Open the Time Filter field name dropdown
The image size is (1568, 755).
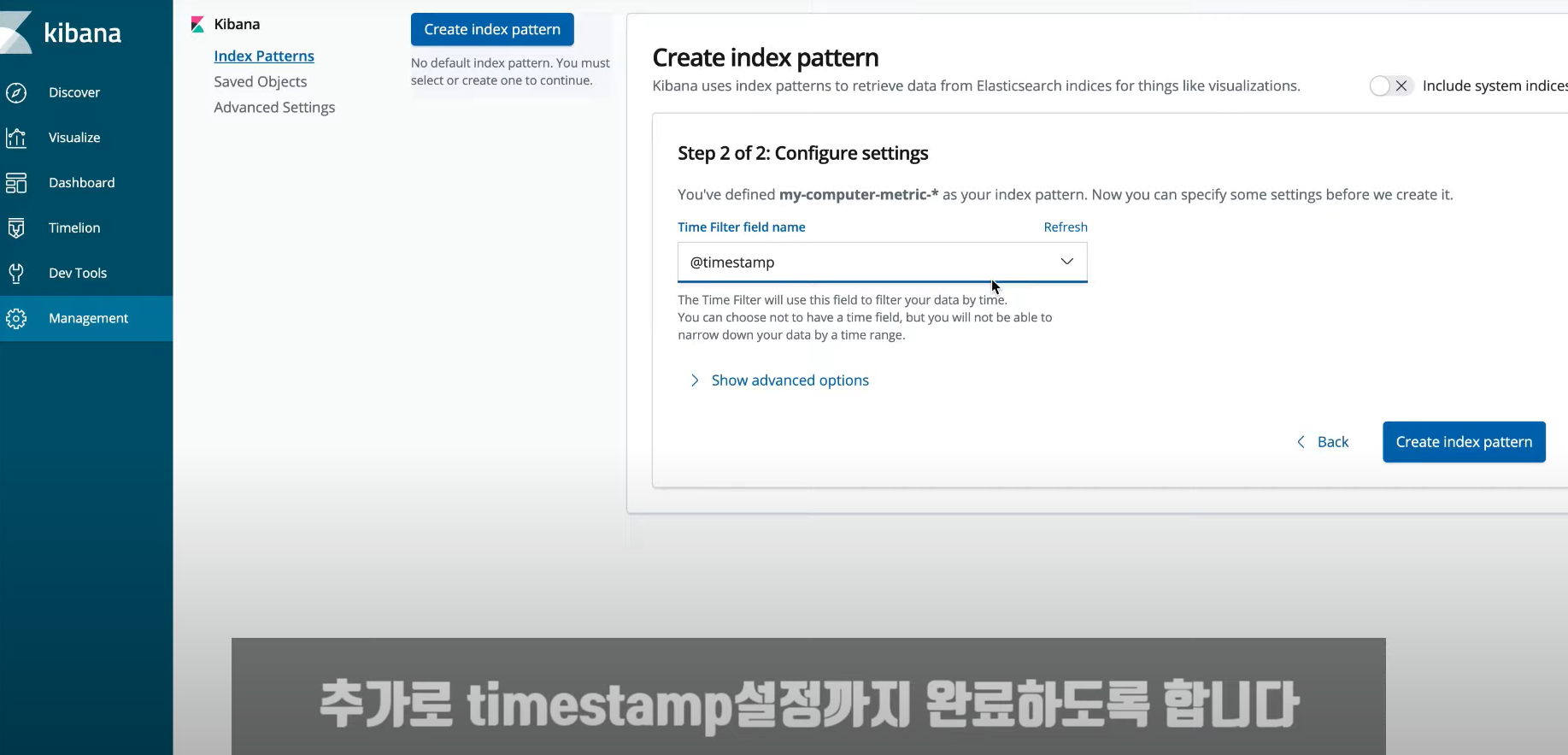point(882,262)
